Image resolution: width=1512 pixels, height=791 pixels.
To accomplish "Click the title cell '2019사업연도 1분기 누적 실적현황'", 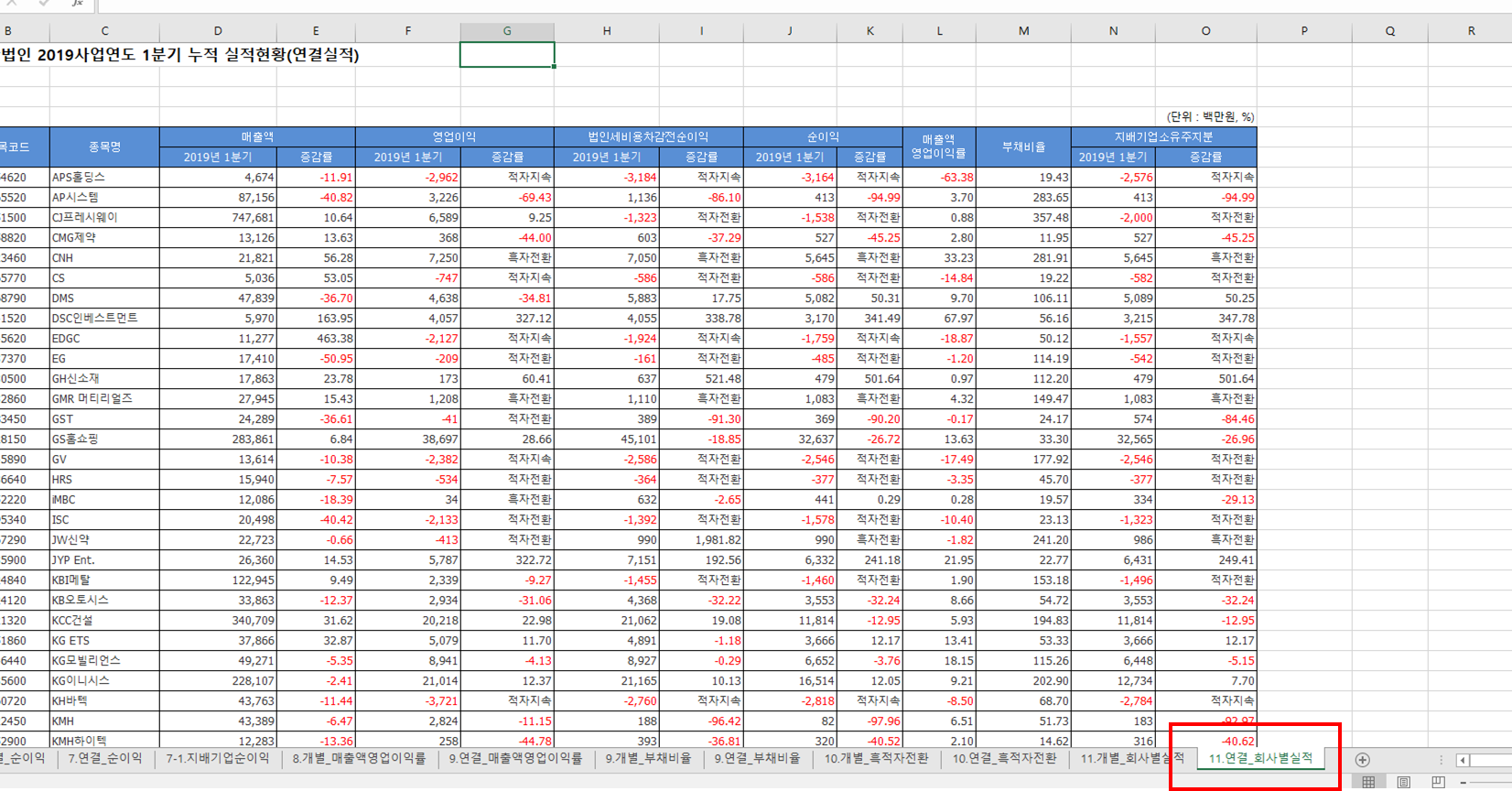I will pos(179,55).
